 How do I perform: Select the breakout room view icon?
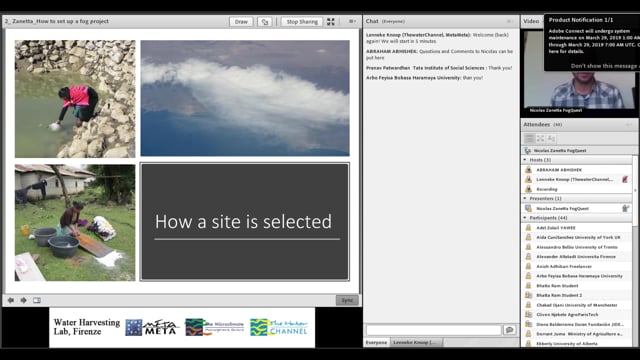pyautogui.click(x=540, y=139)
